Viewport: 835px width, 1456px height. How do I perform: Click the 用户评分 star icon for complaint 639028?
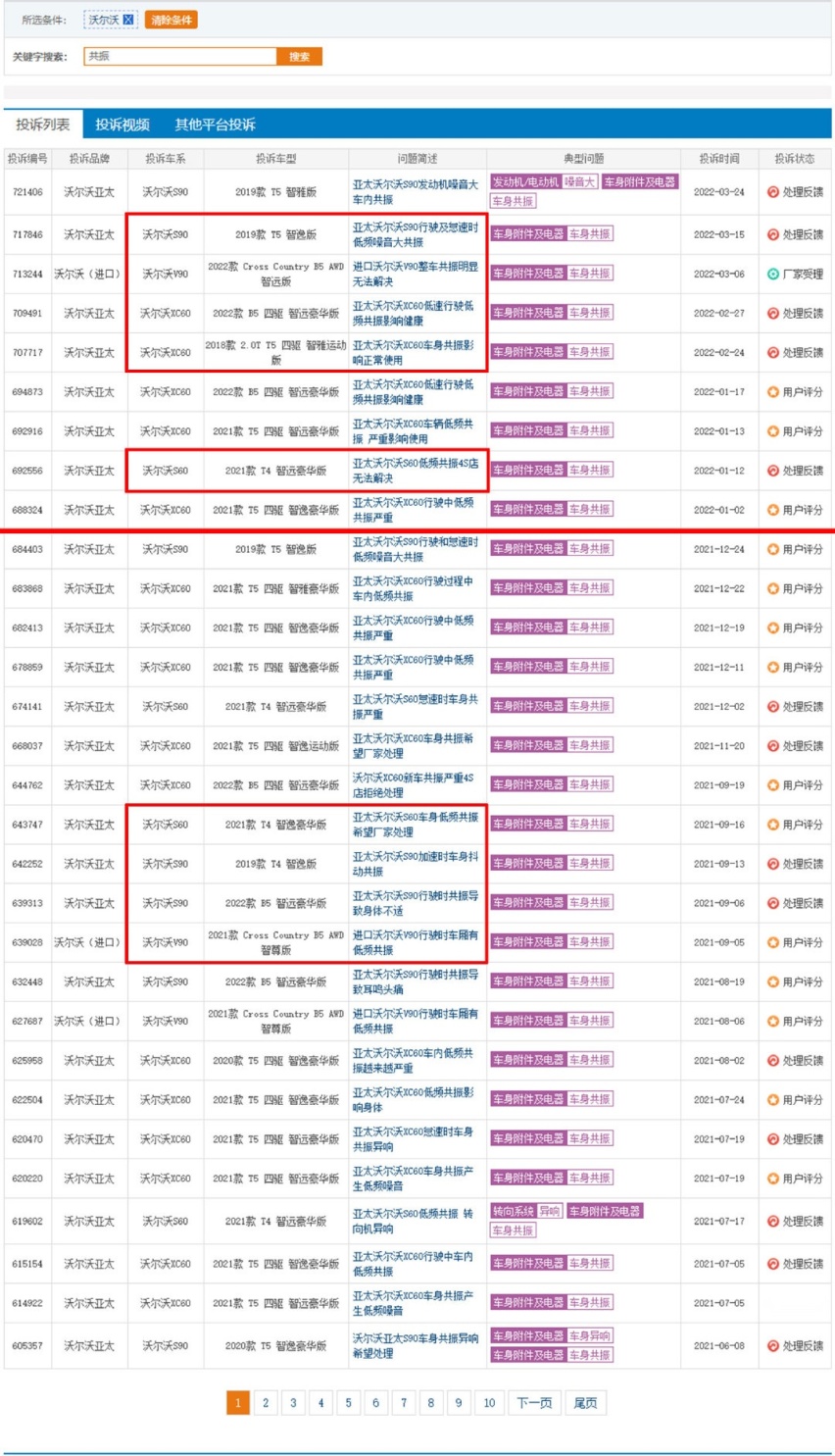[773, 942]
